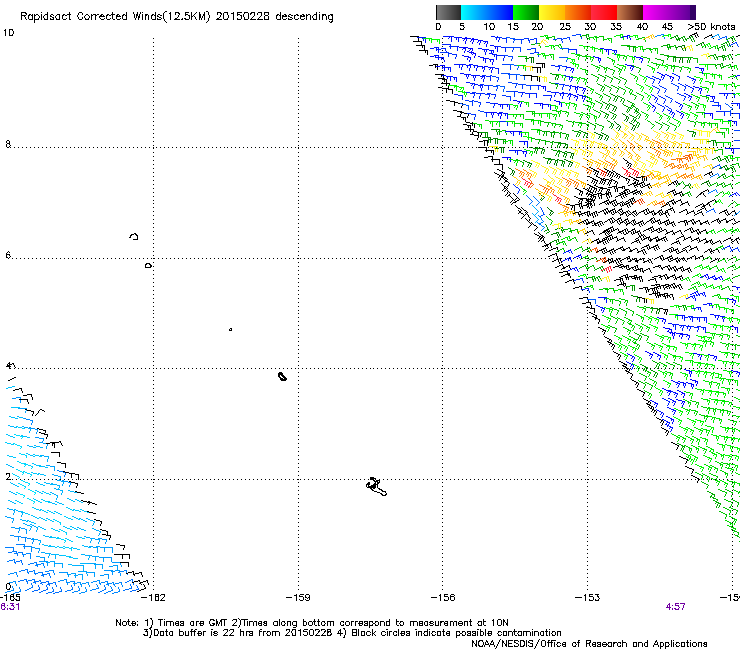Click the top latitude axis label '10'
The image size is (740, 650).
click(9, 33)
